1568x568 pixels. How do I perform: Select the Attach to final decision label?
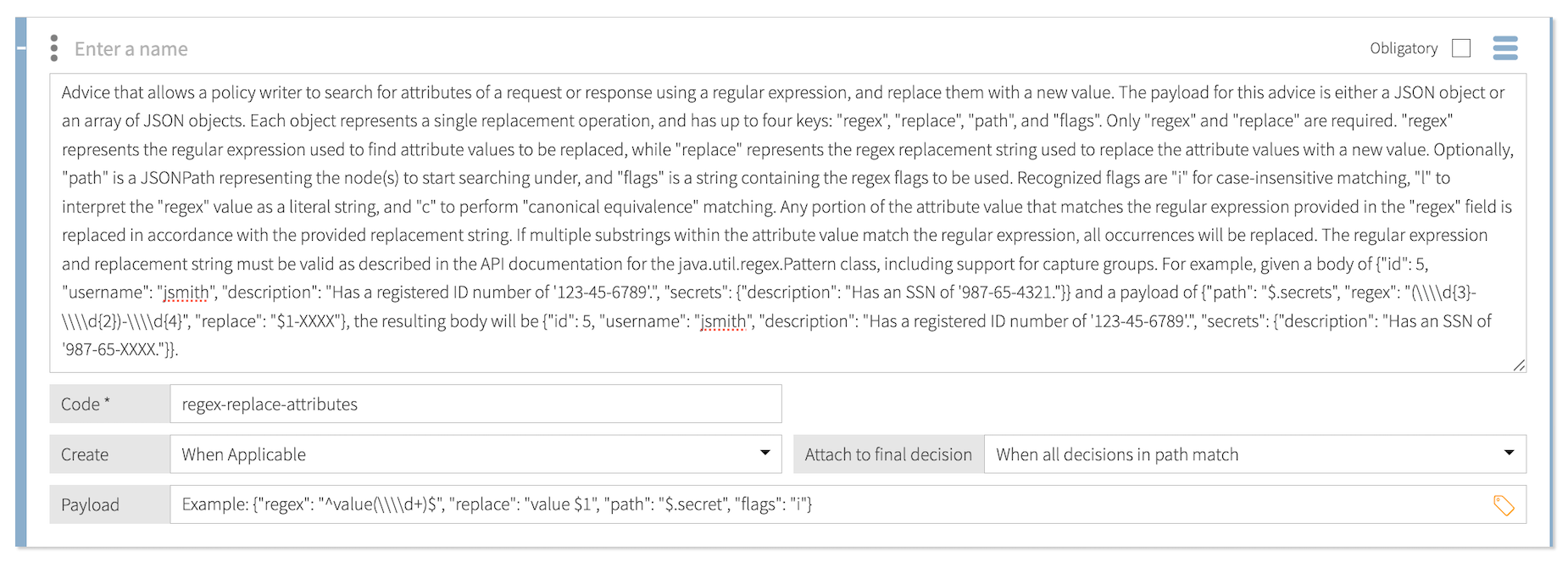pos(887,454)
